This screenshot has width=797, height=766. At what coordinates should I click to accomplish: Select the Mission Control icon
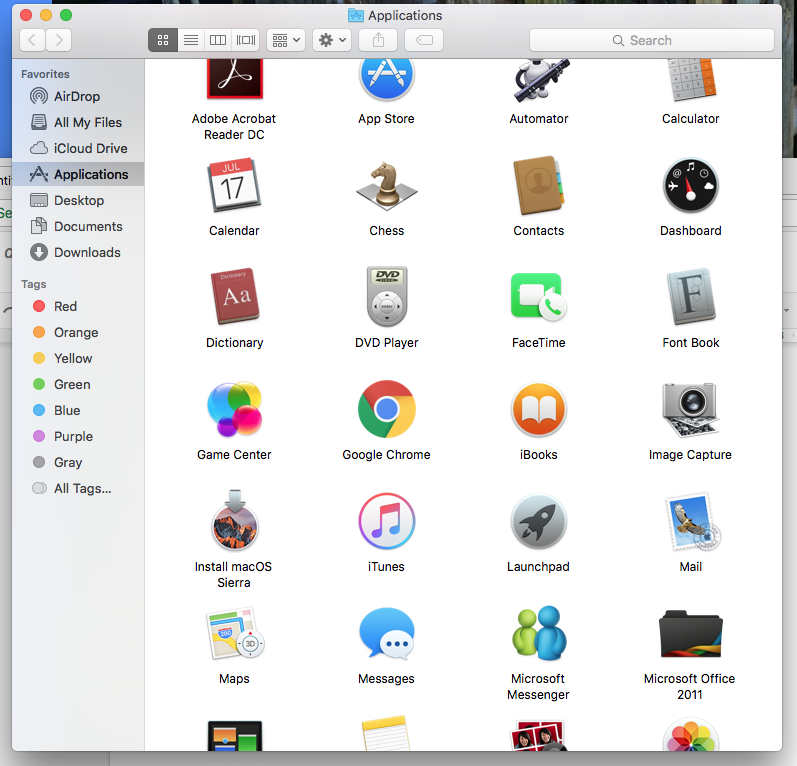235,736
